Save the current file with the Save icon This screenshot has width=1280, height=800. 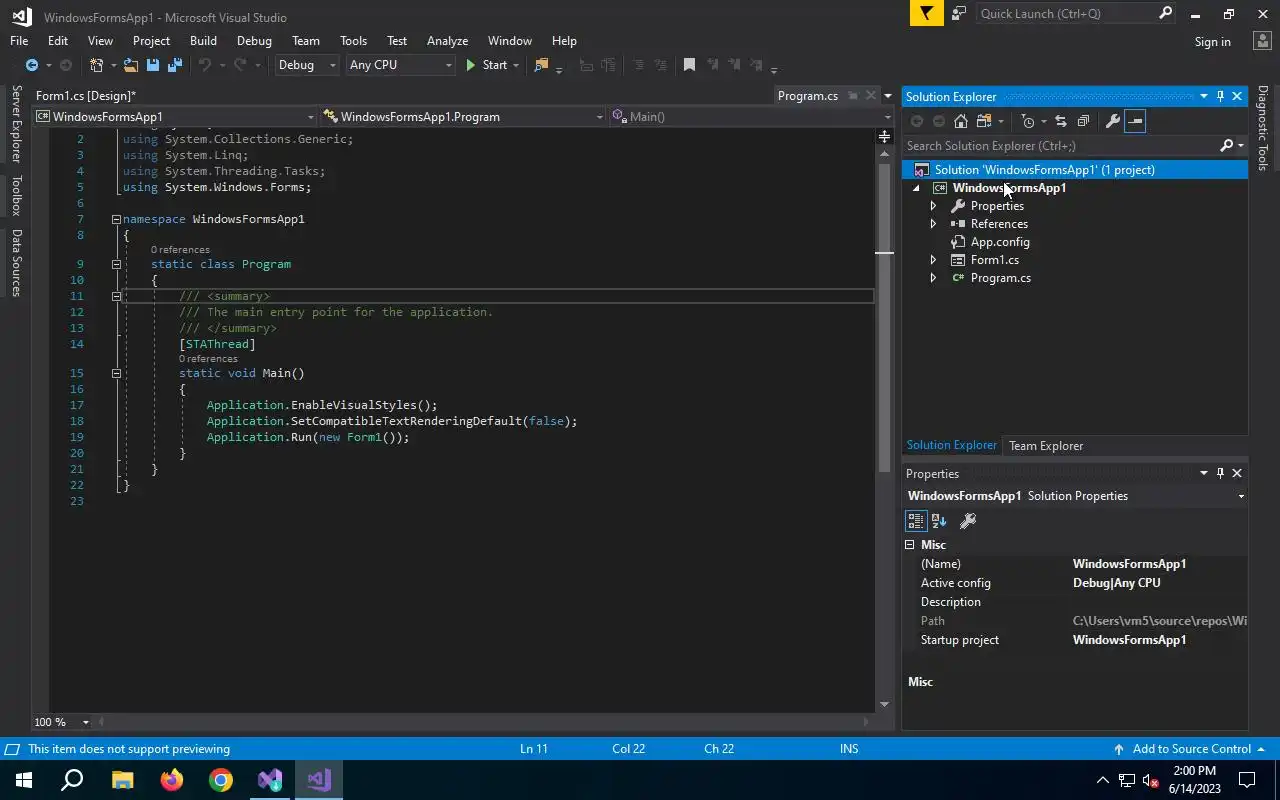pos(153,65)
